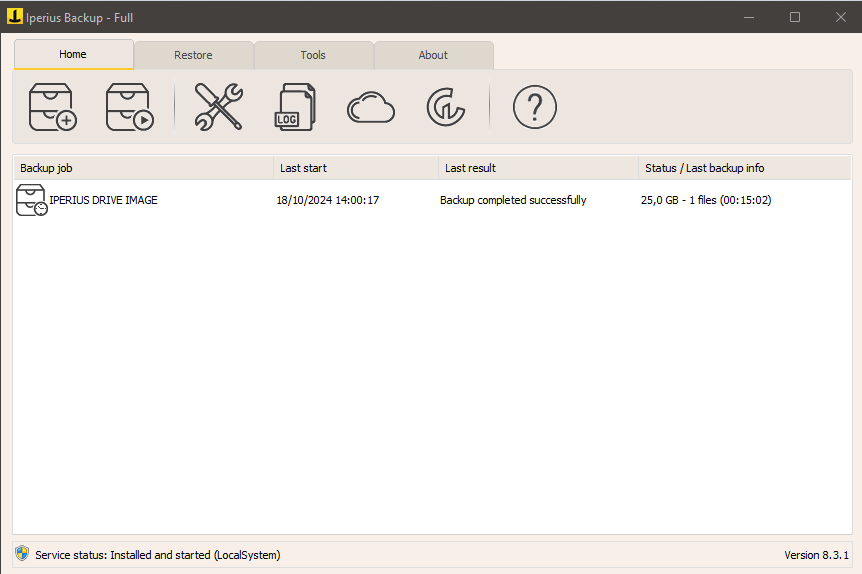Viewport: 862px width, 574px height.
Task: Click 'Service status: Installed and started' text
Action: pyautogui.click(x=158, y=555)
